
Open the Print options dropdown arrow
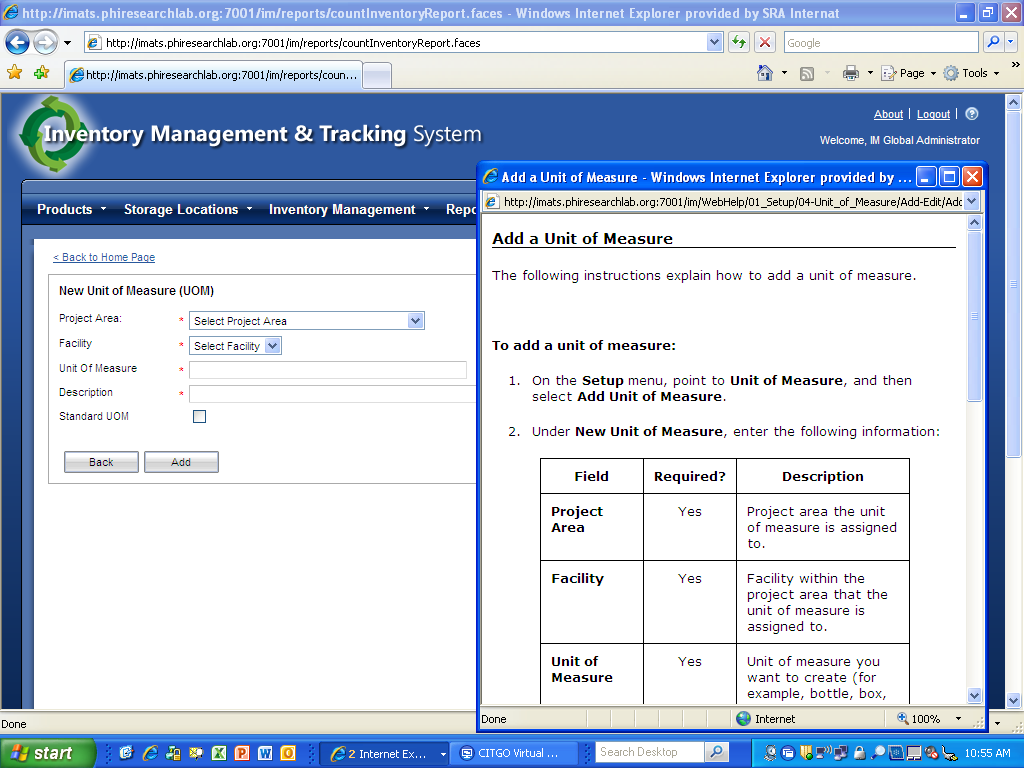(870, 73)
